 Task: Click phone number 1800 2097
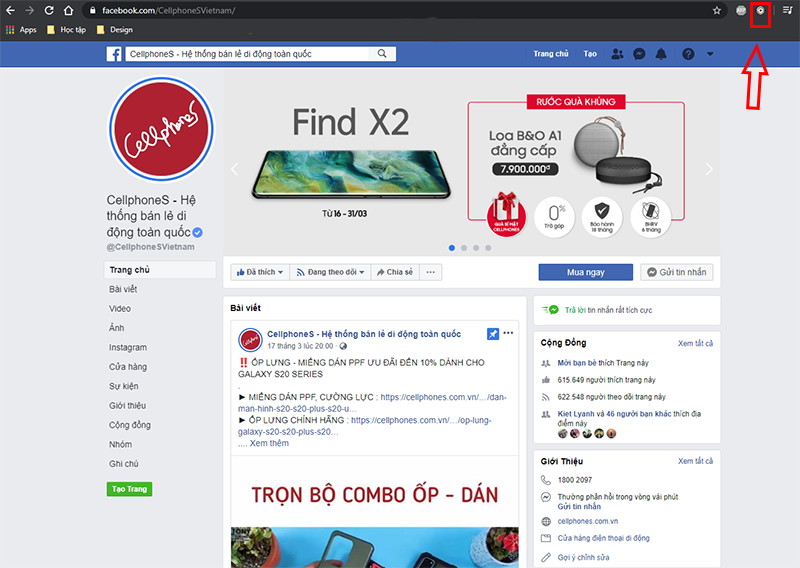pos(574,480)
